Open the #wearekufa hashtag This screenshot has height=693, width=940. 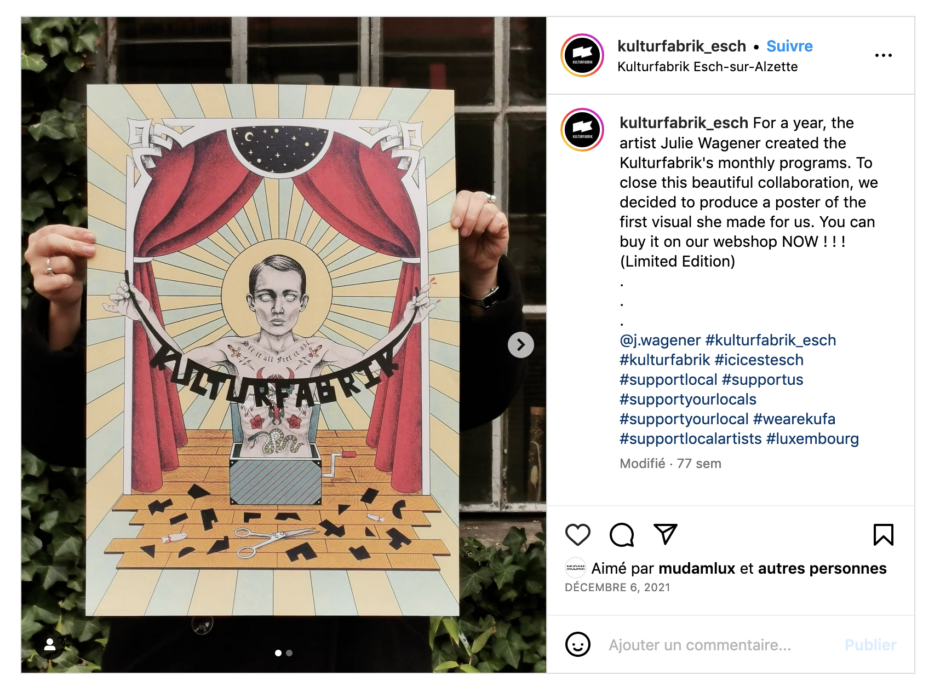[794, 419]
